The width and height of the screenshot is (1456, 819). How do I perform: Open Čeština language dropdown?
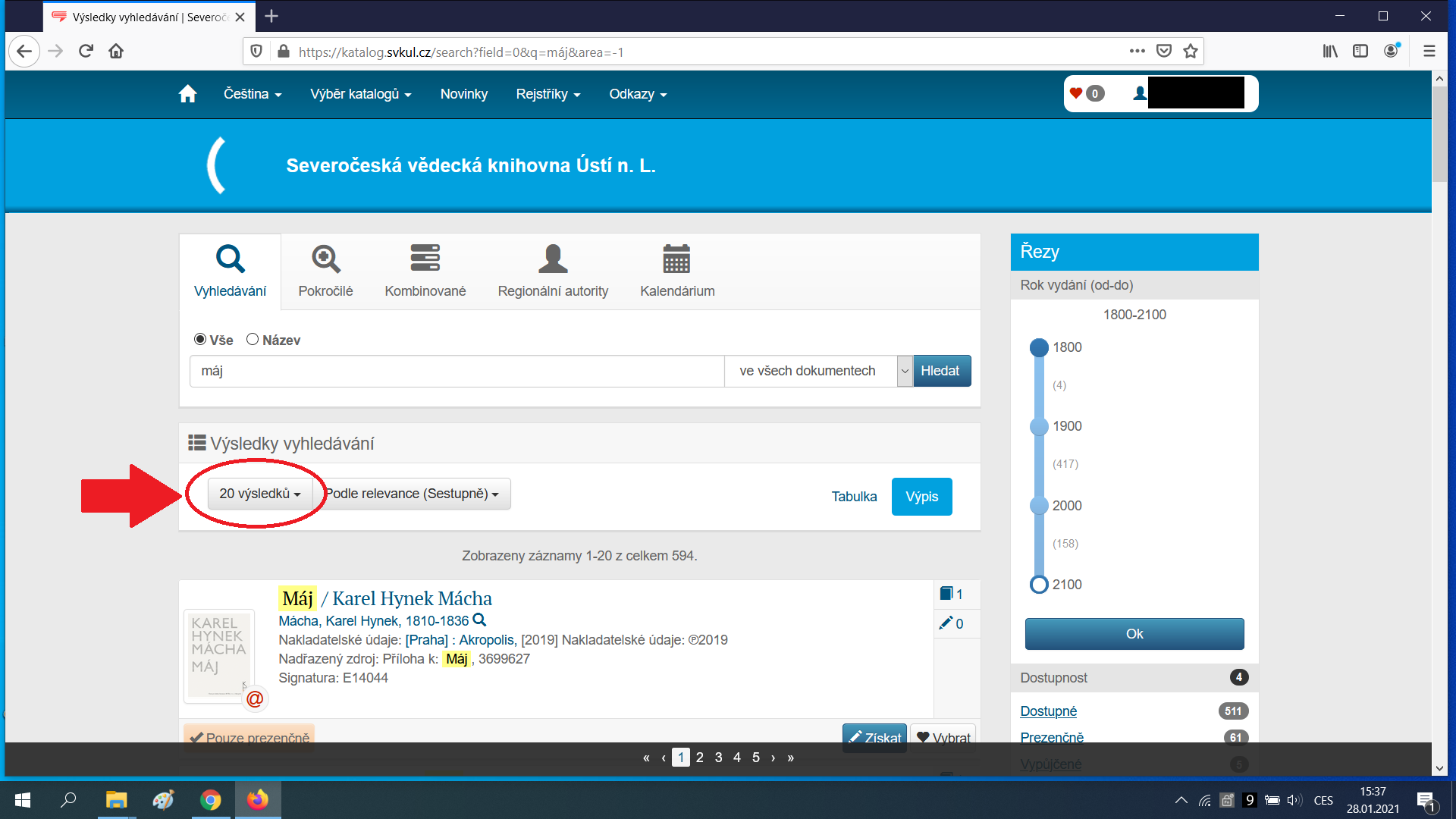(x=253, y=94)
